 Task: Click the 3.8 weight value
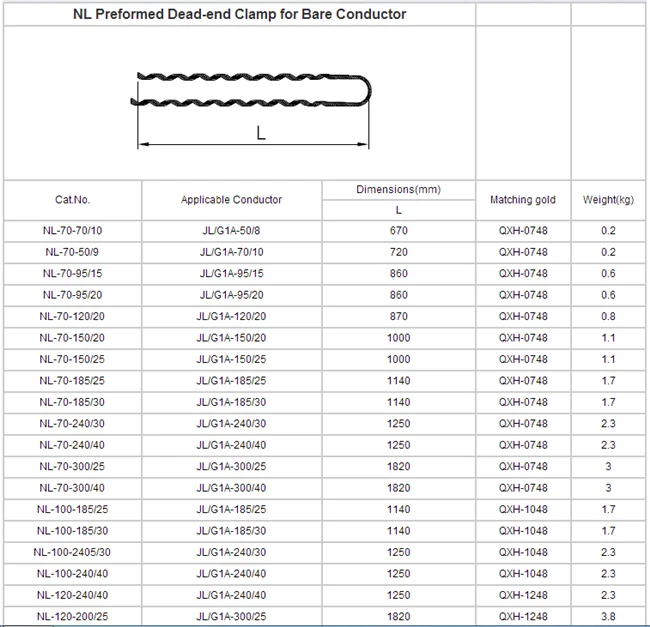(x=608, y=616)
